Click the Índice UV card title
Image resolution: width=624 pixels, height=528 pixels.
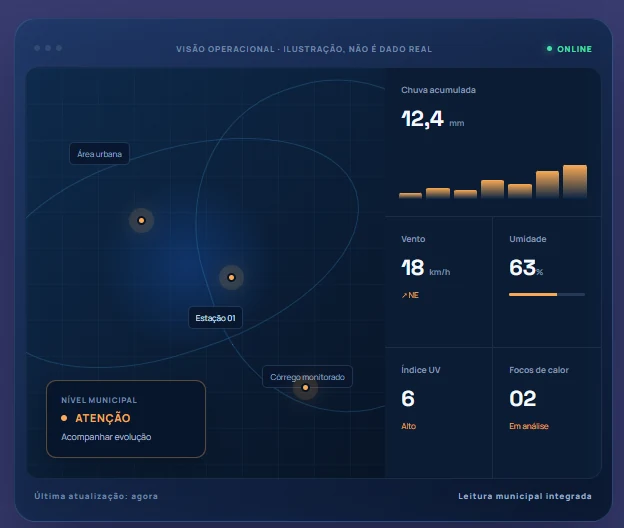coord(421,370)
